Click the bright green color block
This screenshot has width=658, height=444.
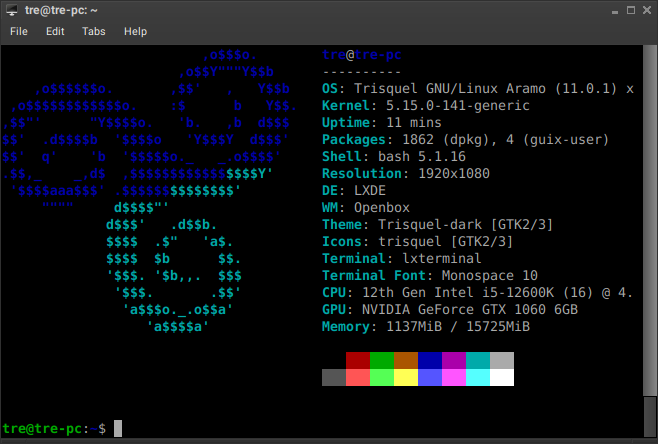click(x=382, y=377)
